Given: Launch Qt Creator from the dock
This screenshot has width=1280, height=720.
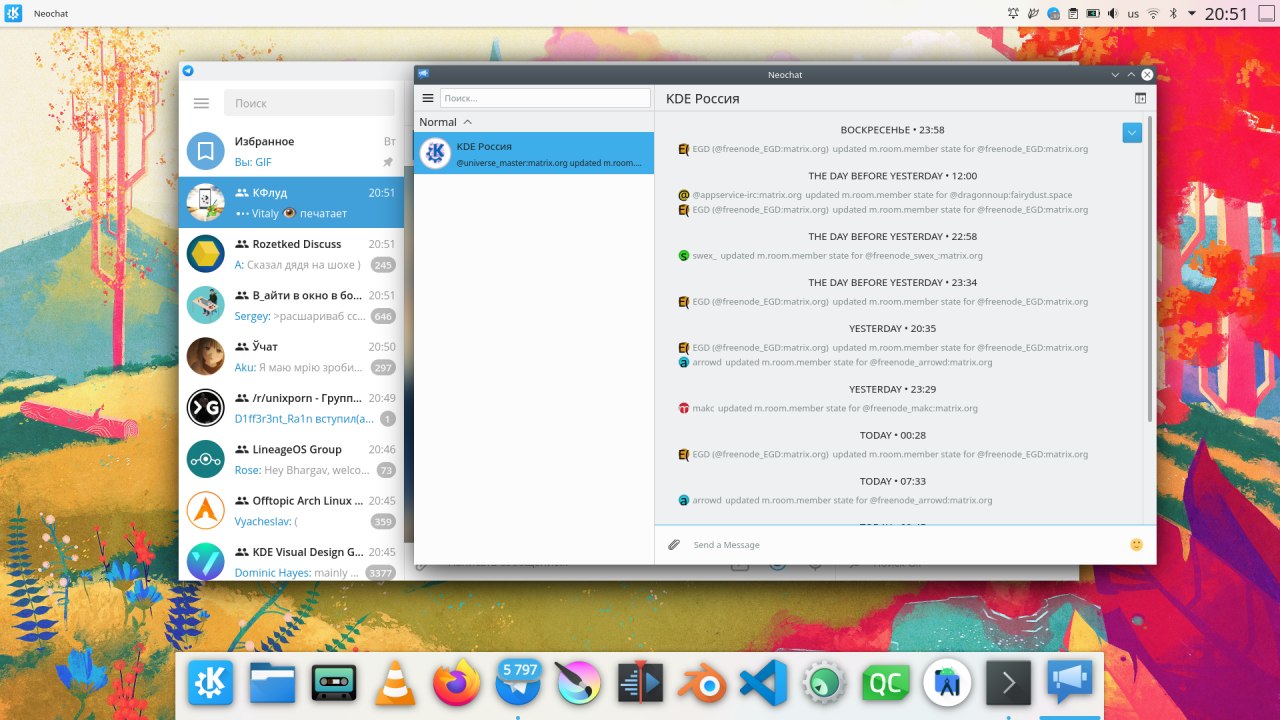Looking at the screenshot, I should pos(886,683).
